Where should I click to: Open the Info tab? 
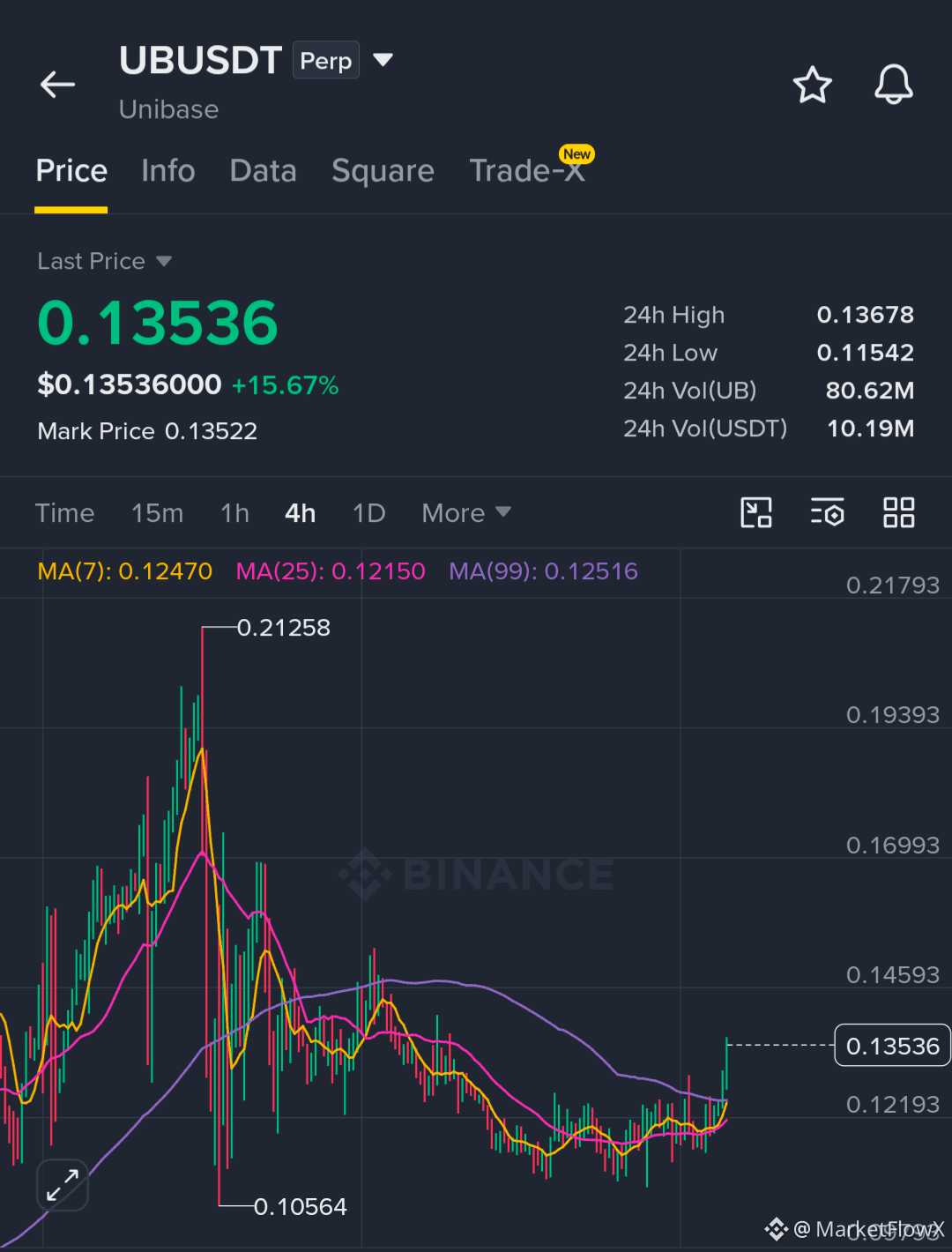167,171
